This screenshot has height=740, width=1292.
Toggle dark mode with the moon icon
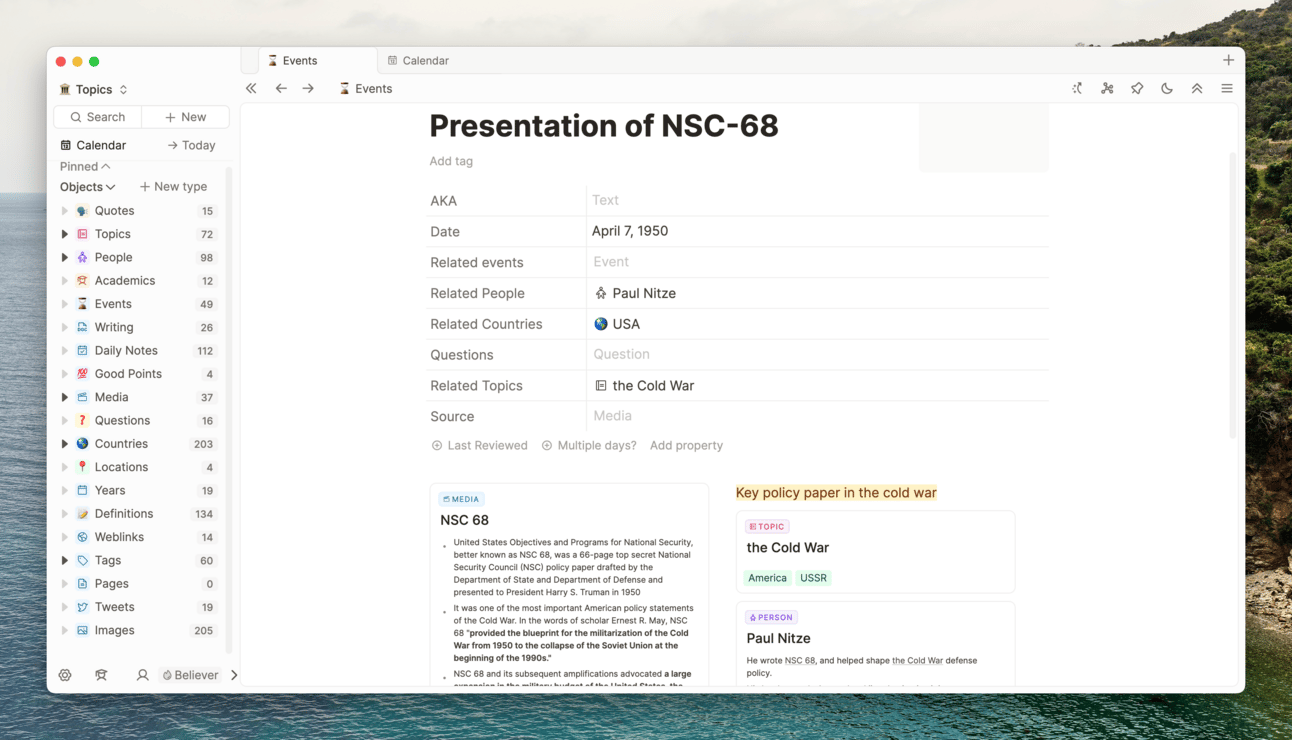1167,89
